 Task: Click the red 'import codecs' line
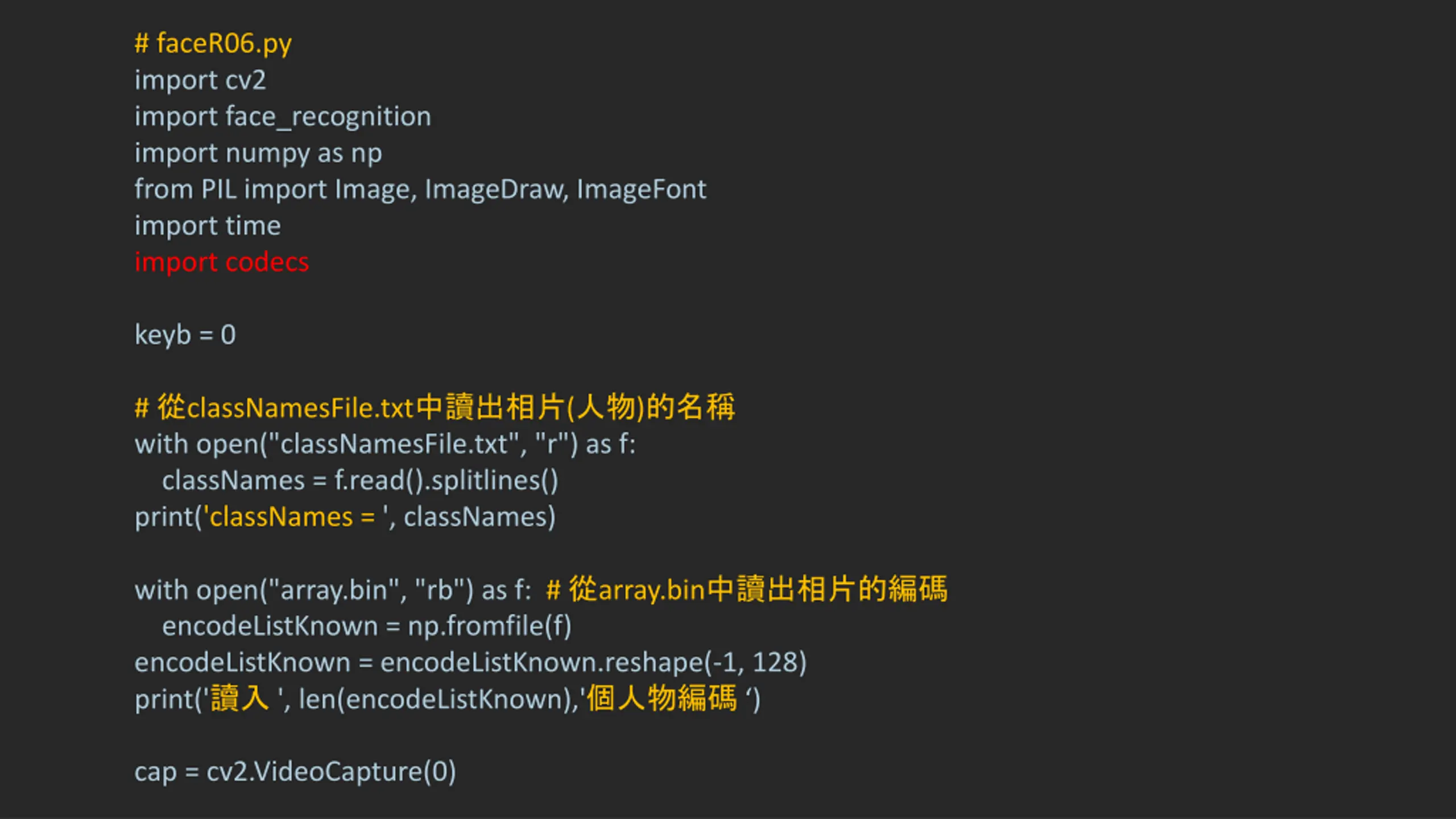[222, 263]
